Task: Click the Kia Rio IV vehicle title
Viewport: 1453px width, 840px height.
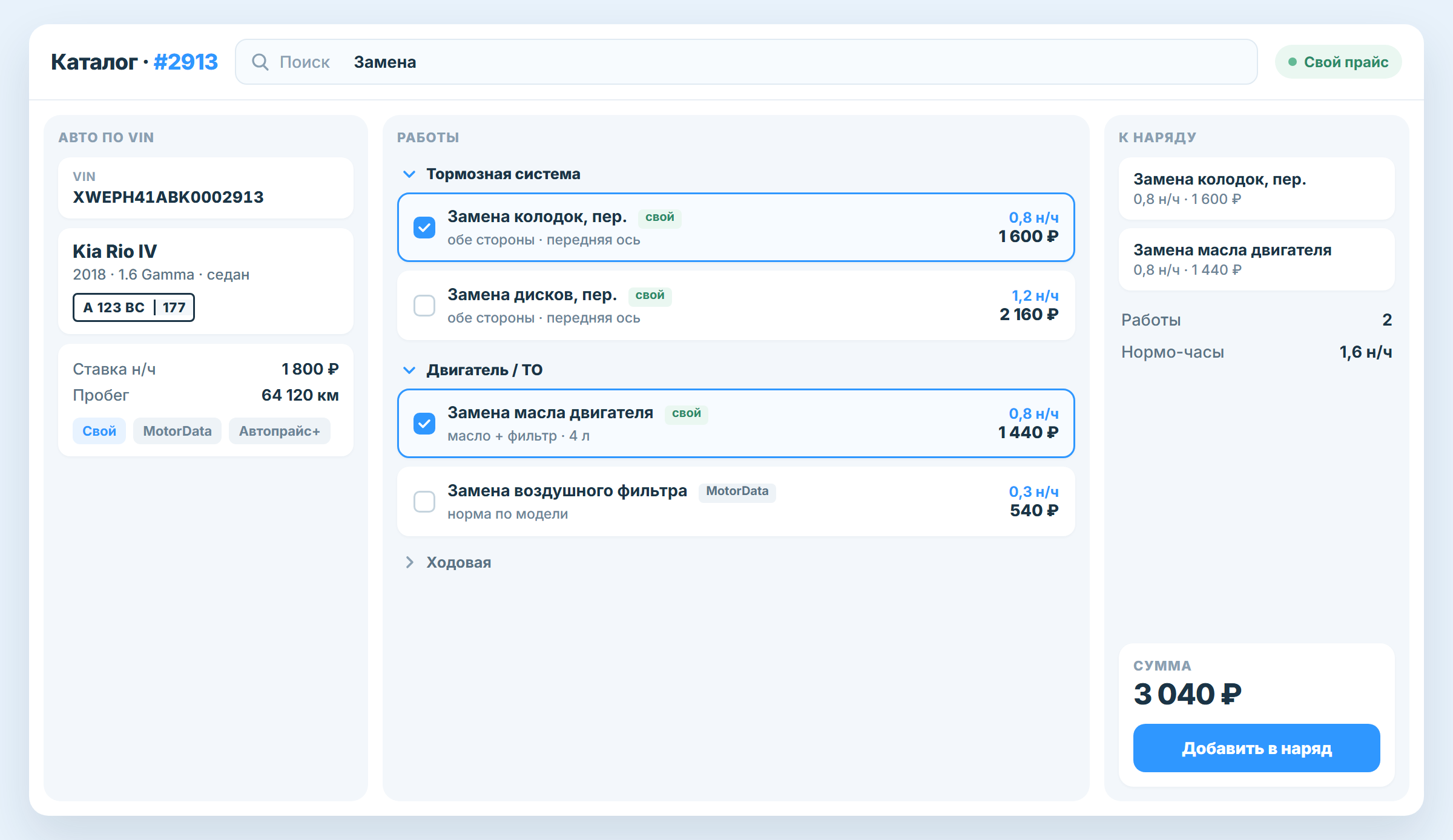Action: [115, 251]
